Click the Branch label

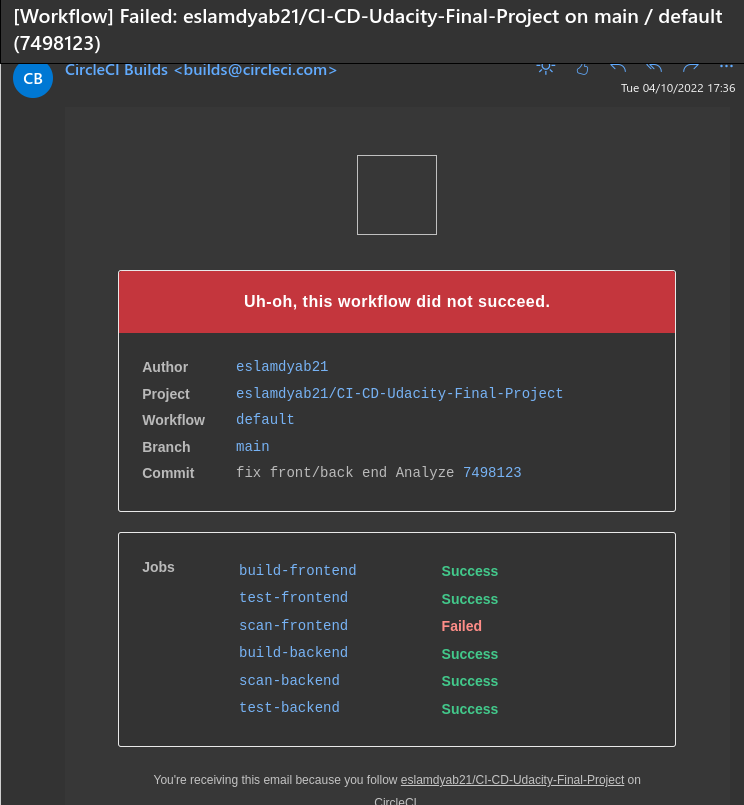[166, 447]
